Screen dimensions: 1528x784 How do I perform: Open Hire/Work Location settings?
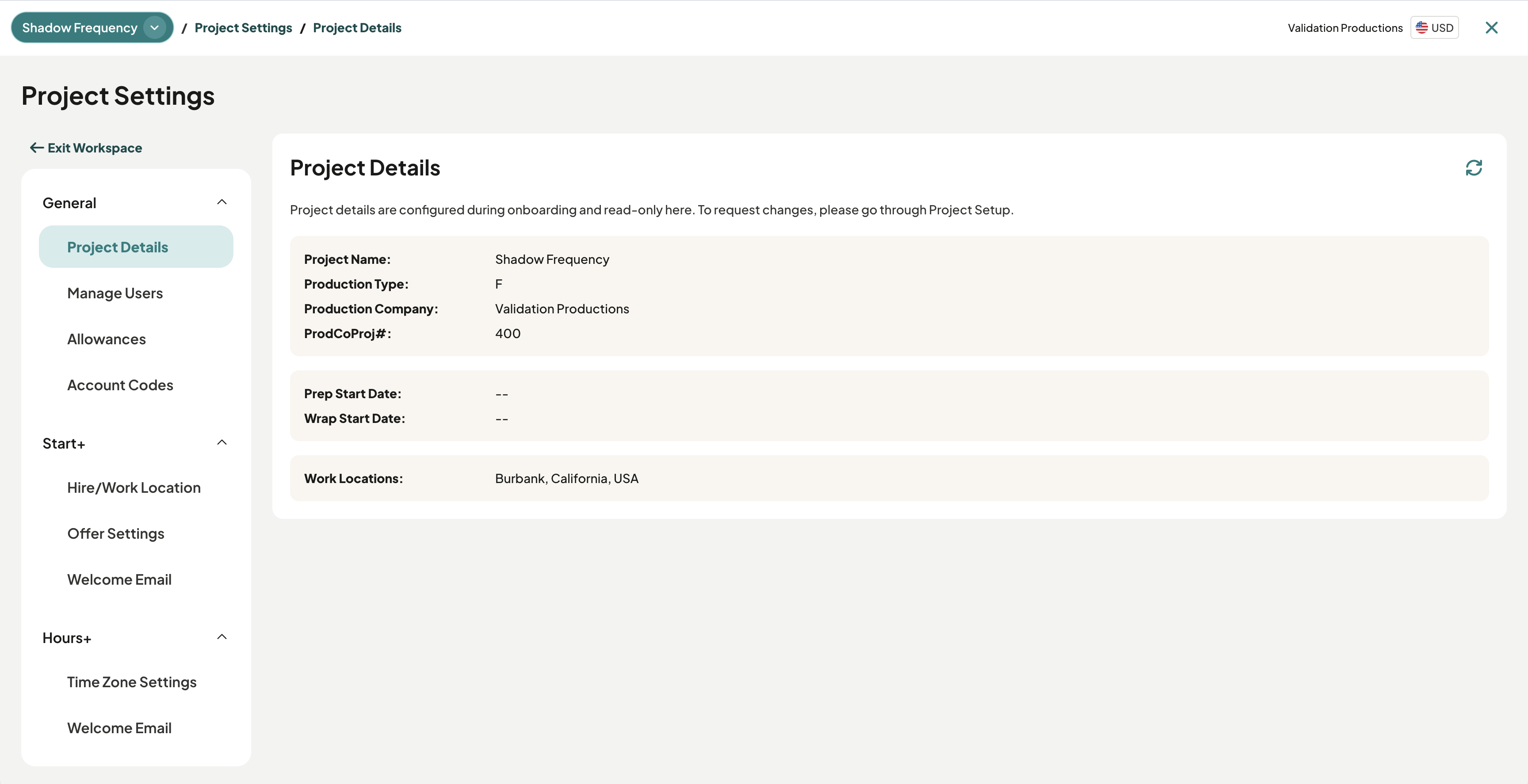pos(134,487)
